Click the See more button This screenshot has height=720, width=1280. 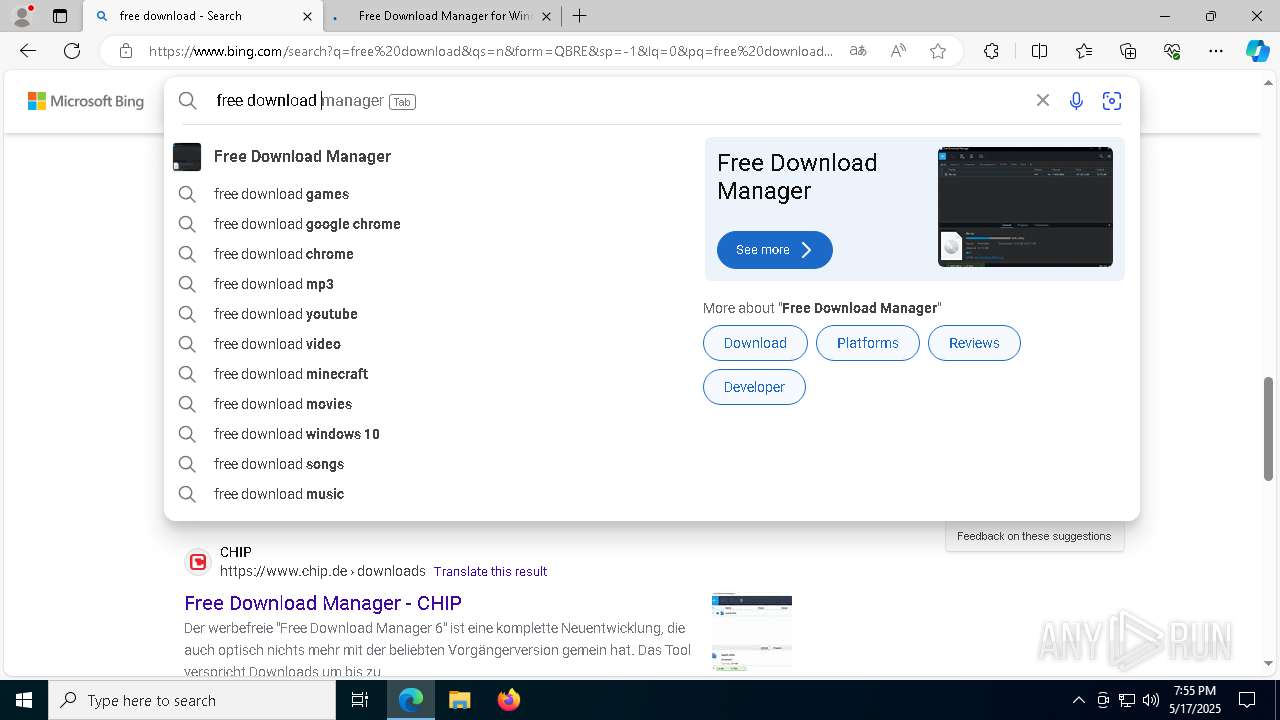coord(774,250)
